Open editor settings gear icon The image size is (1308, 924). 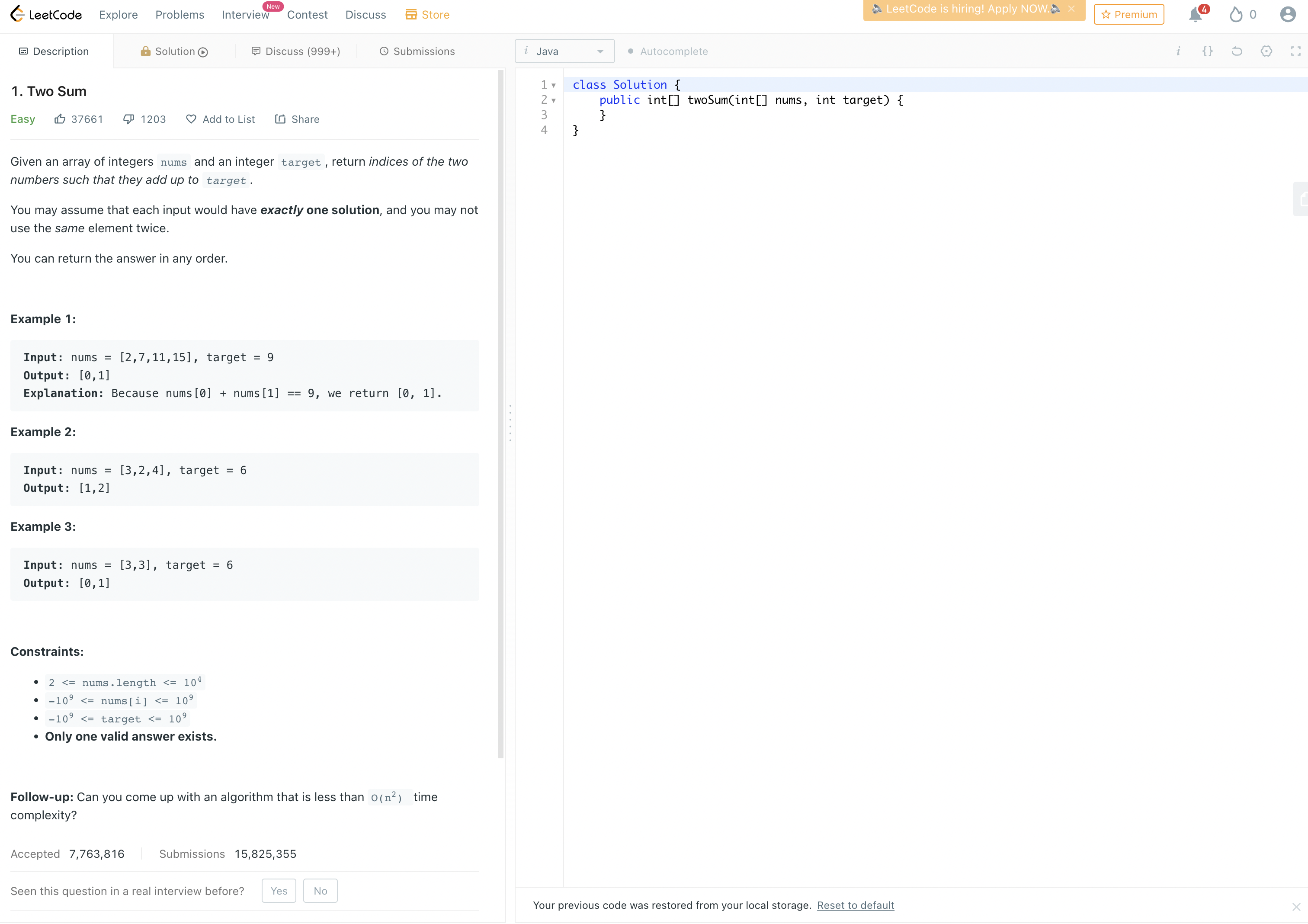click(x=1266, y=51)
